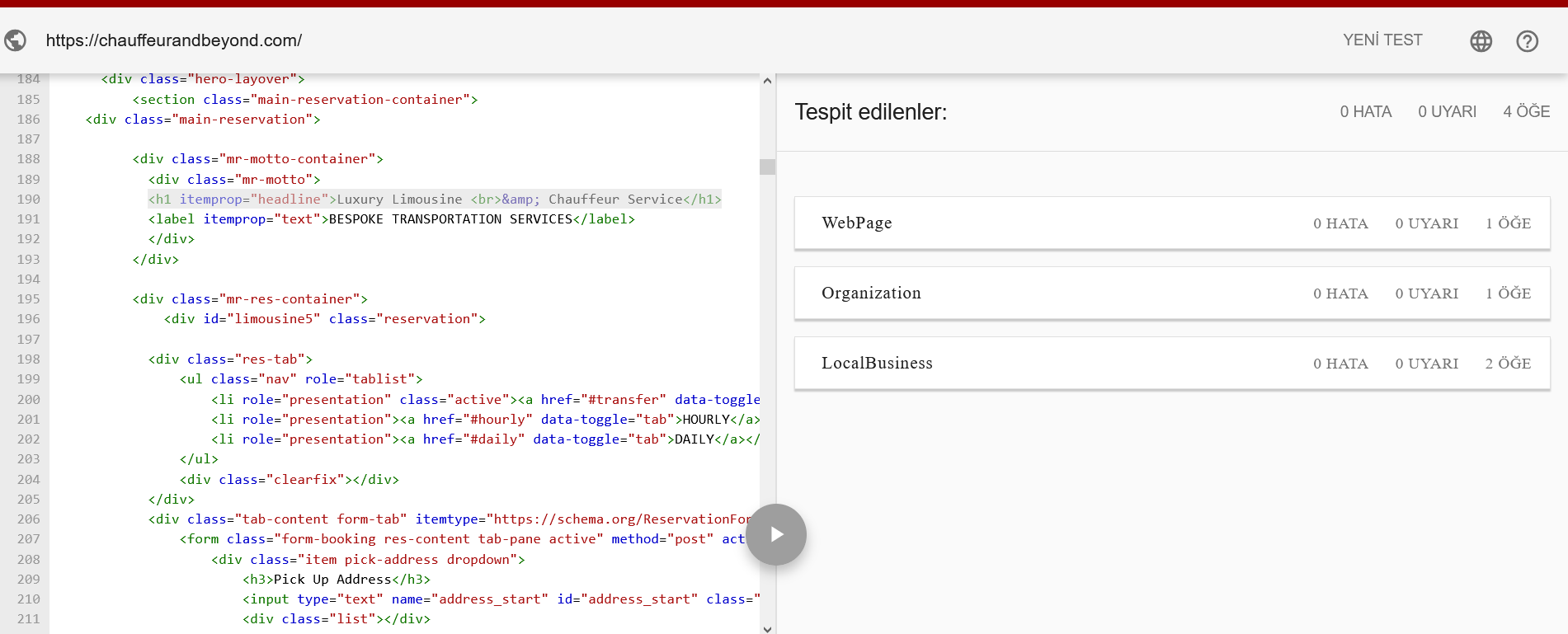Click the form-booking form code line
Screen dimensions: 1568x634
coord(463,539)
